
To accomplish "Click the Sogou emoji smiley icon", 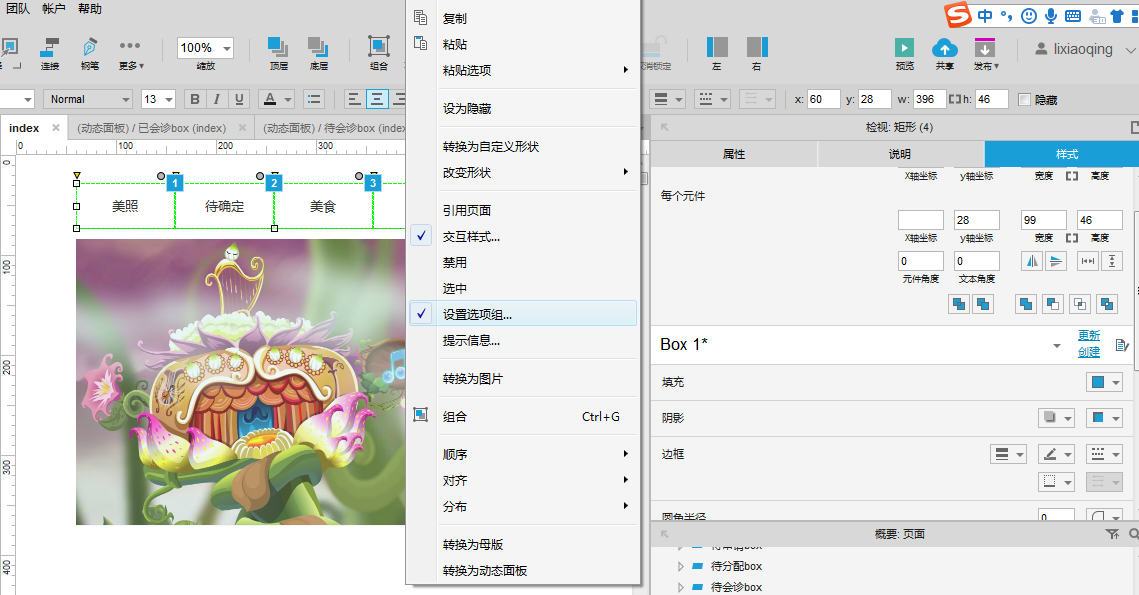I will 1029,15.
